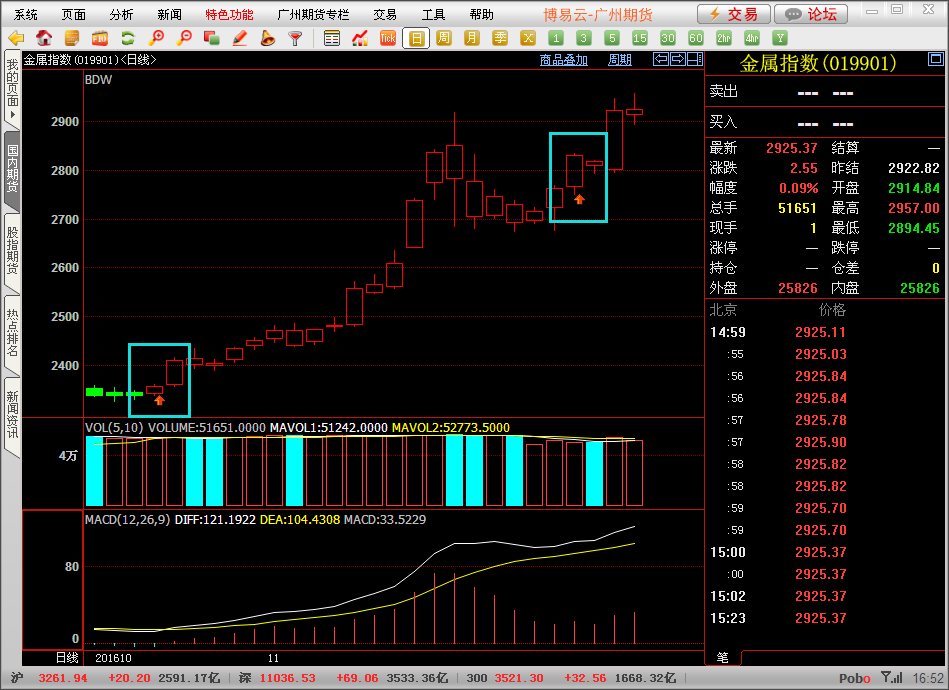The height and width of the screenshot is (690, 949).
Task: Open the Tick chart view
Action: click(x=388, y=39)
